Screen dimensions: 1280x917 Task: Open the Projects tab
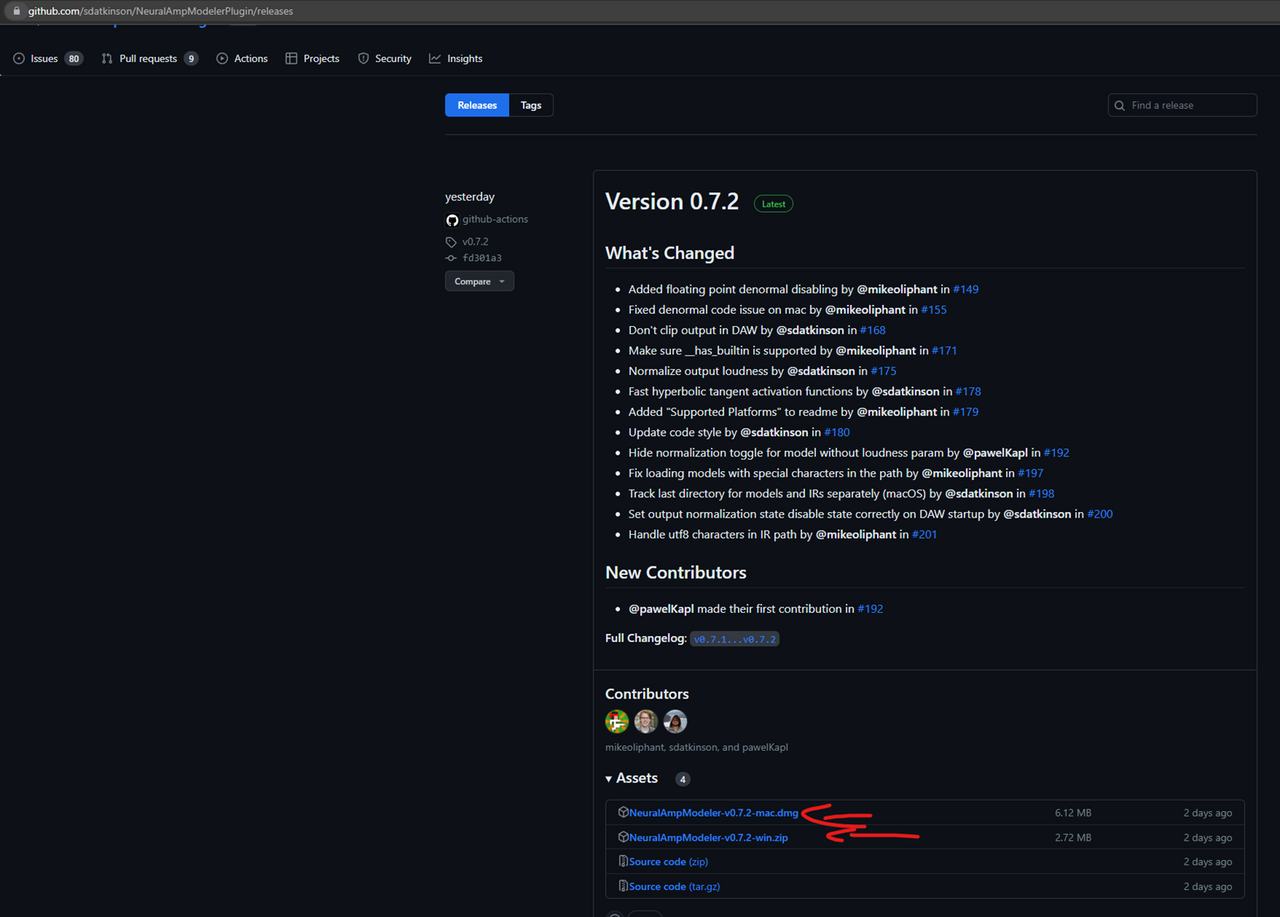[x=312, y=59]
